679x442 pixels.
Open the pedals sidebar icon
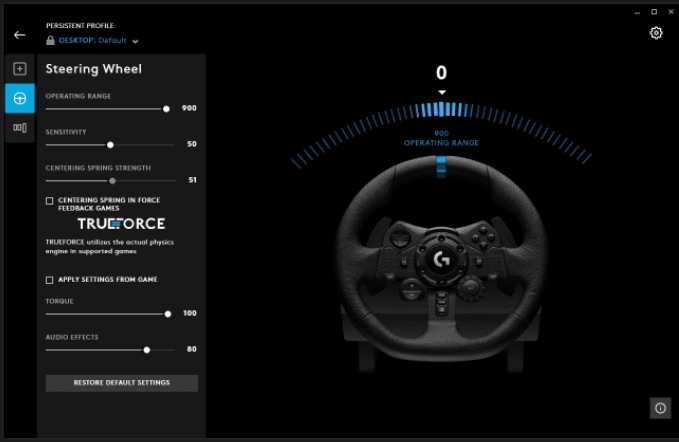point(19,128)
